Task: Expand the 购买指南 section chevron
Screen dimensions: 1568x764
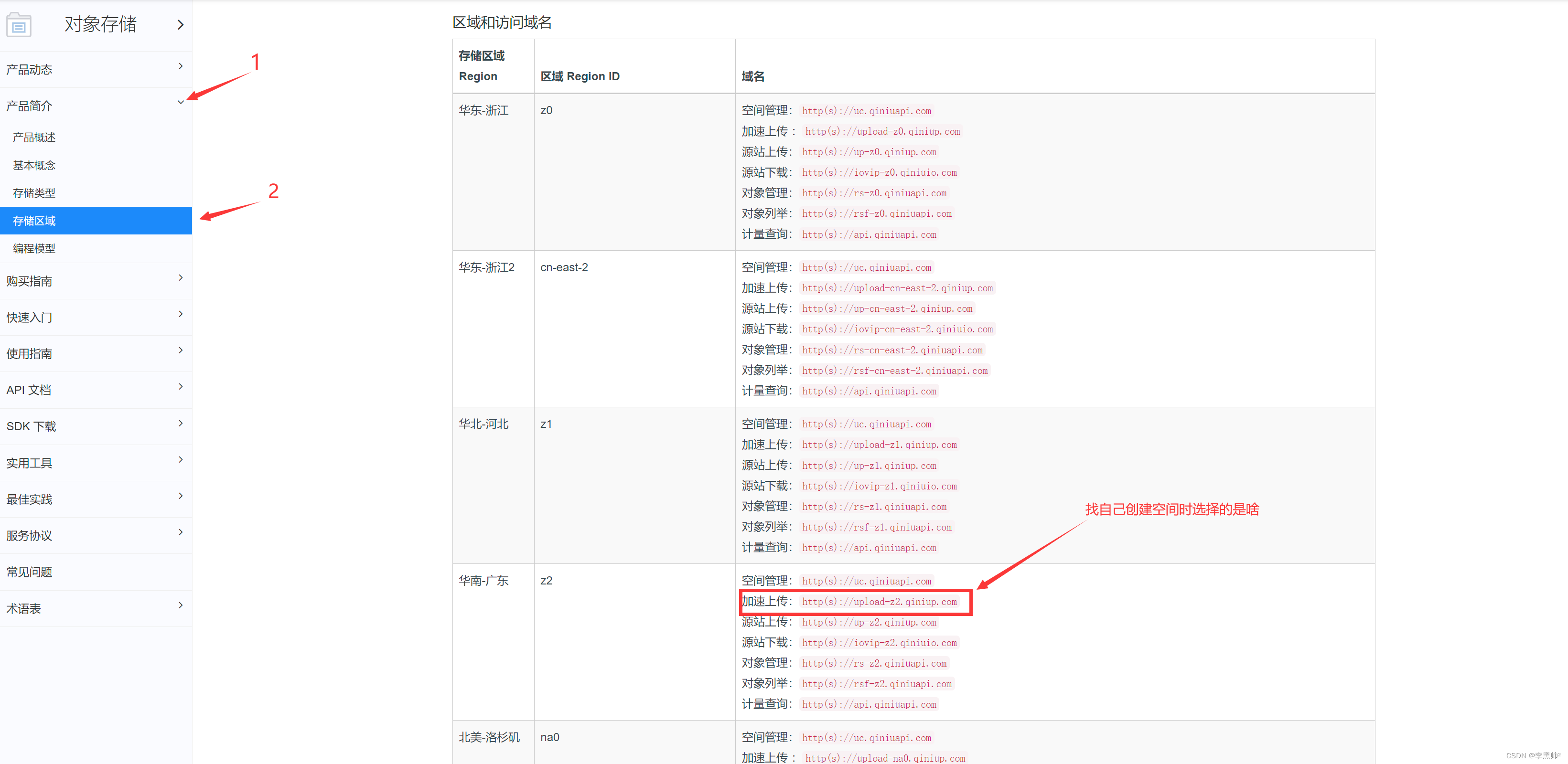Action: point(180,278)
